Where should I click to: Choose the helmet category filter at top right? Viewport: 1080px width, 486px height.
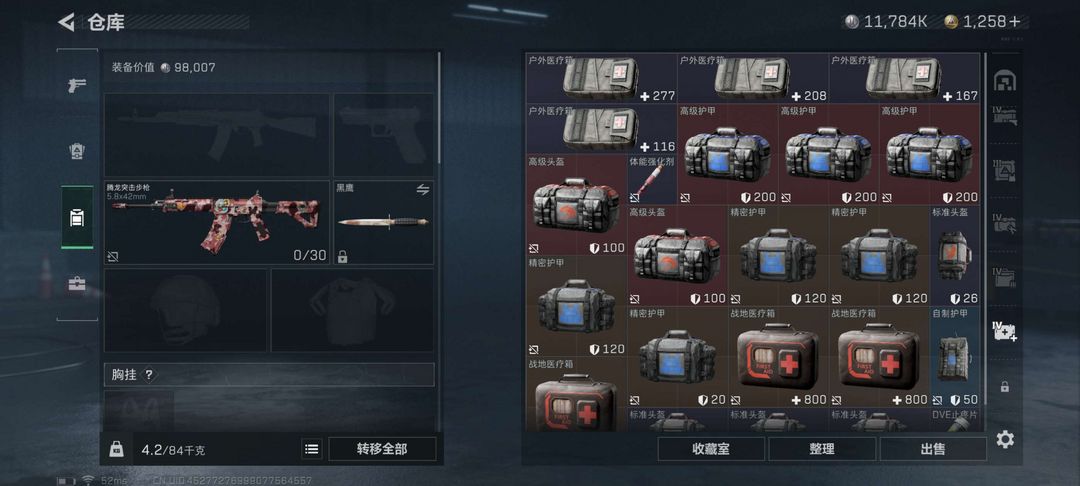point(1005,81)
